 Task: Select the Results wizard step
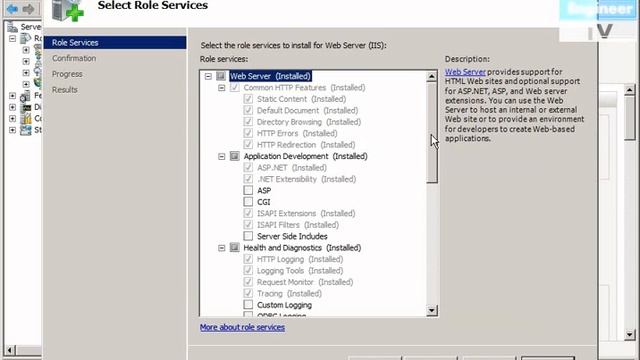click(64, 90)
